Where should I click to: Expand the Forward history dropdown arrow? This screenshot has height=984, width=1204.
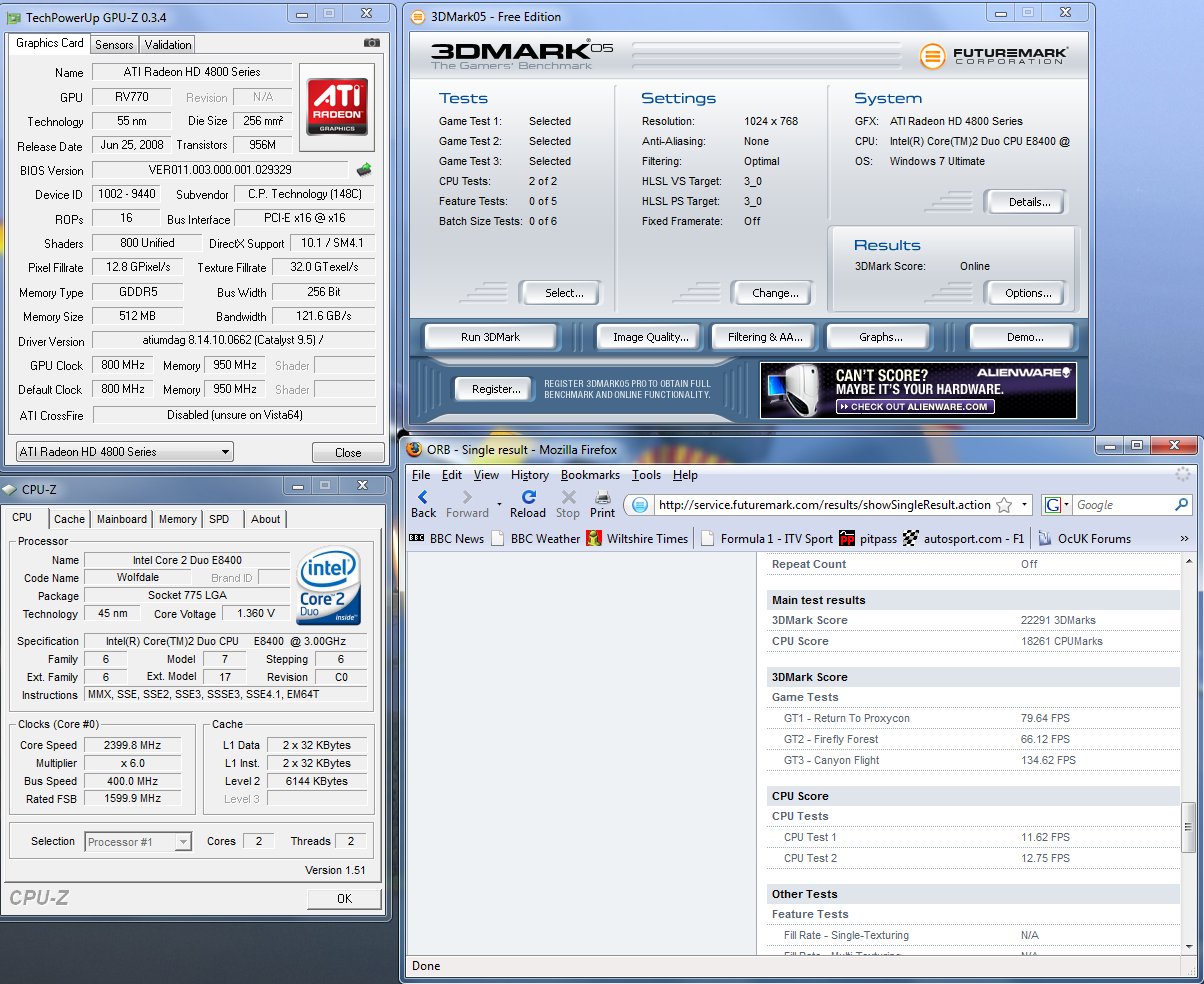[499, 505]
